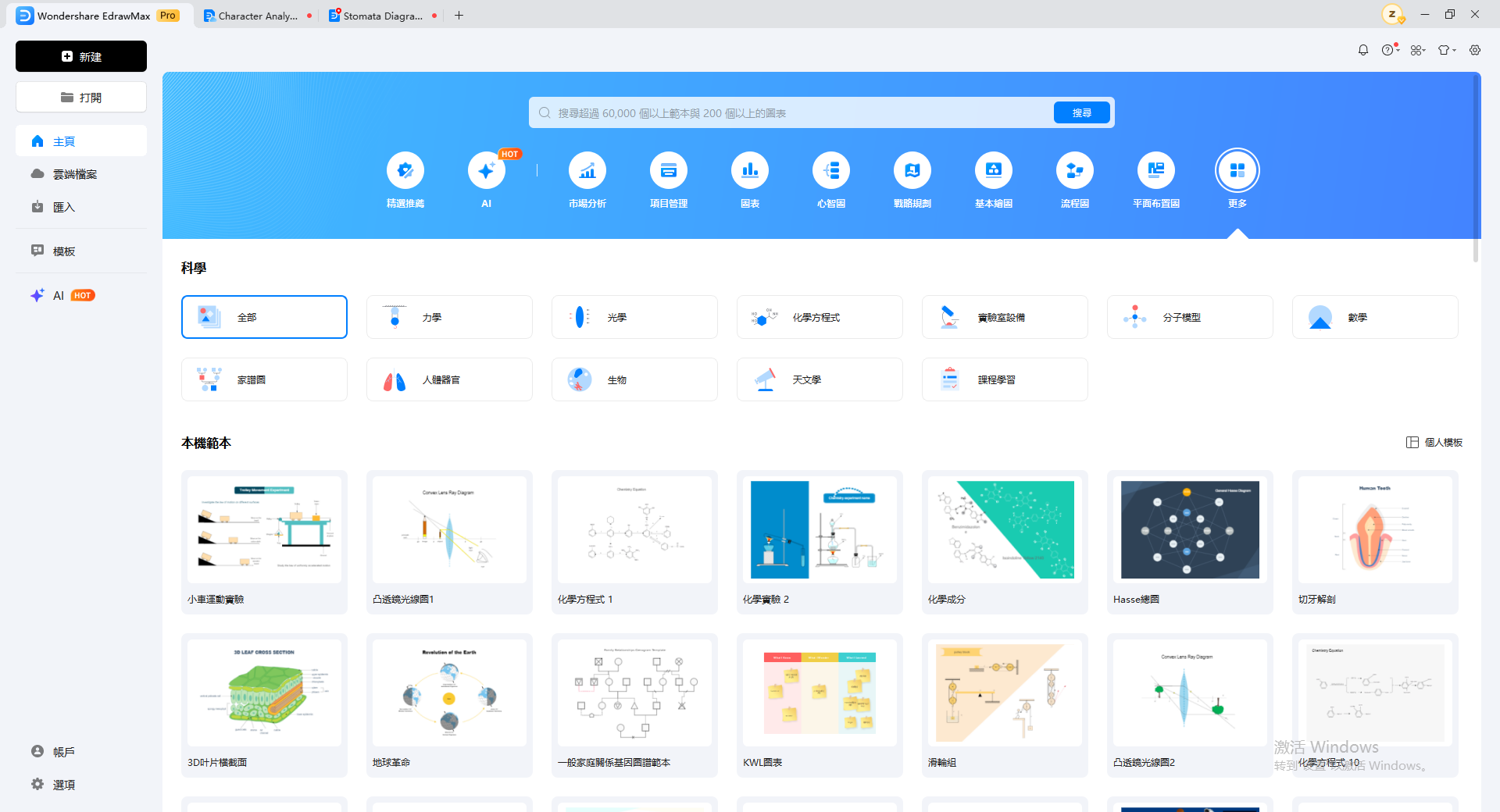The image size is (1500, 812).
Task: Click the 新建 new button
Action: coord(81,56)
